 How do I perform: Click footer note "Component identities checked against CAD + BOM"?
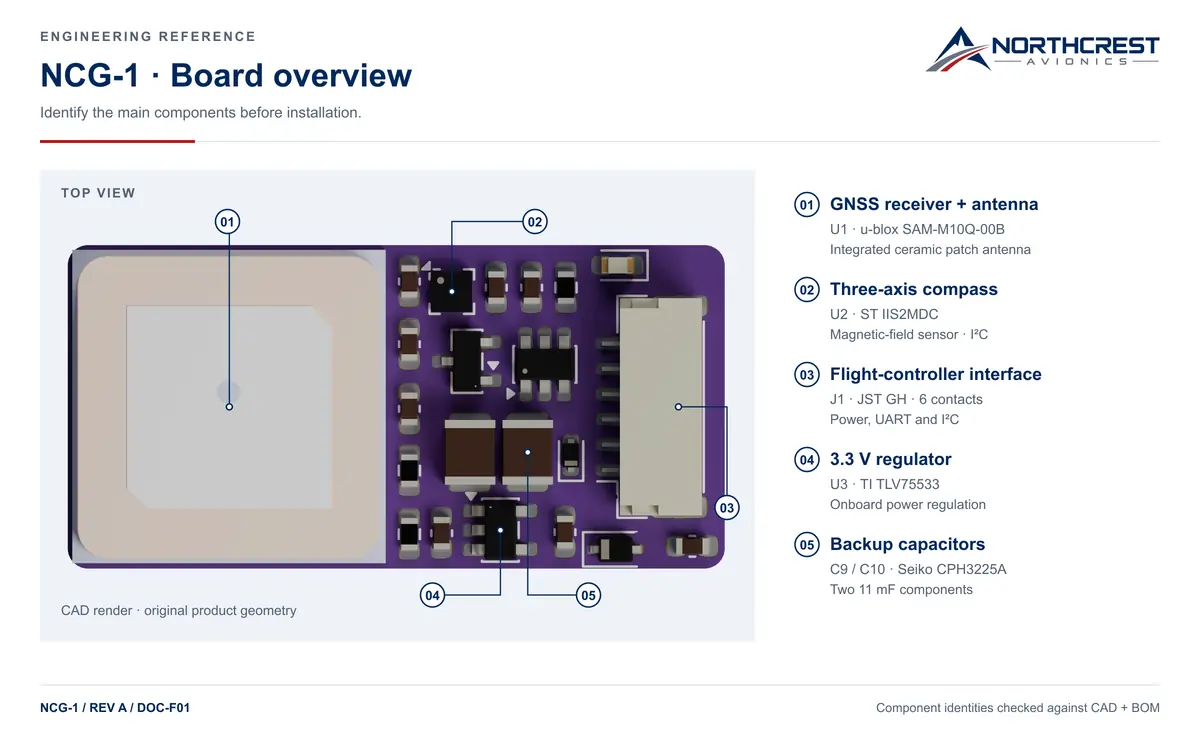pyautogui.click(x=1018, y=708)
